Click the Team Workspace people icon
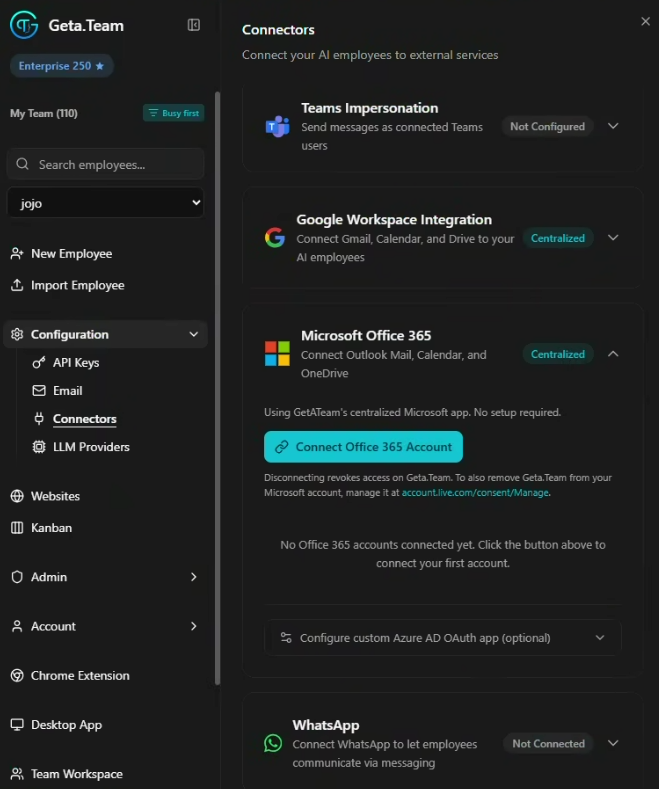Viewport: 659px width, 789px height. click(x=17, y=774)
